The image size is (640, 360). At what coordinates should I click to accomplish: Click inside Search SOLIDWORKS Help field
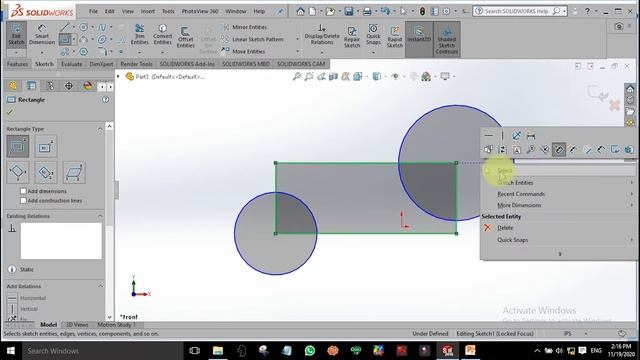pyautogui.click(x=516, y=11)
